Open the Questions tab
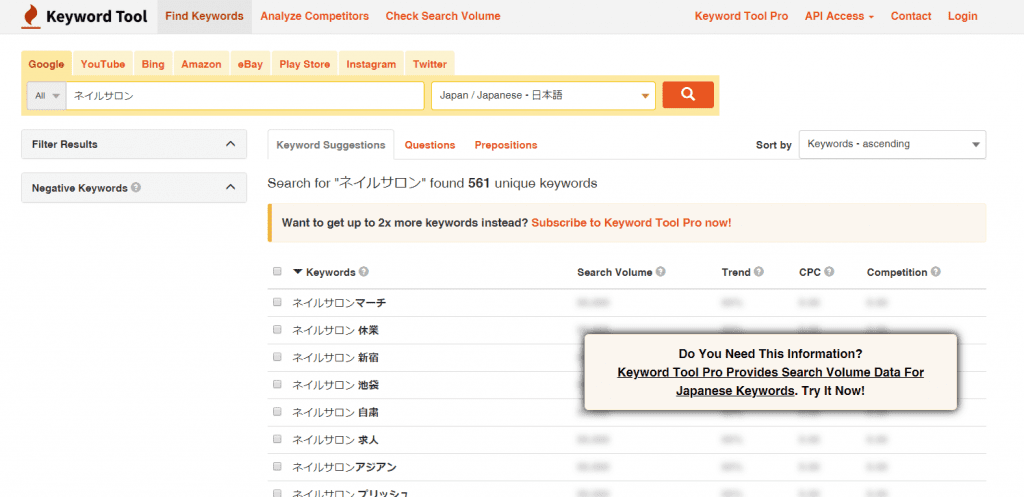The width and height of the screenshot is (1024, 497). 430,145
